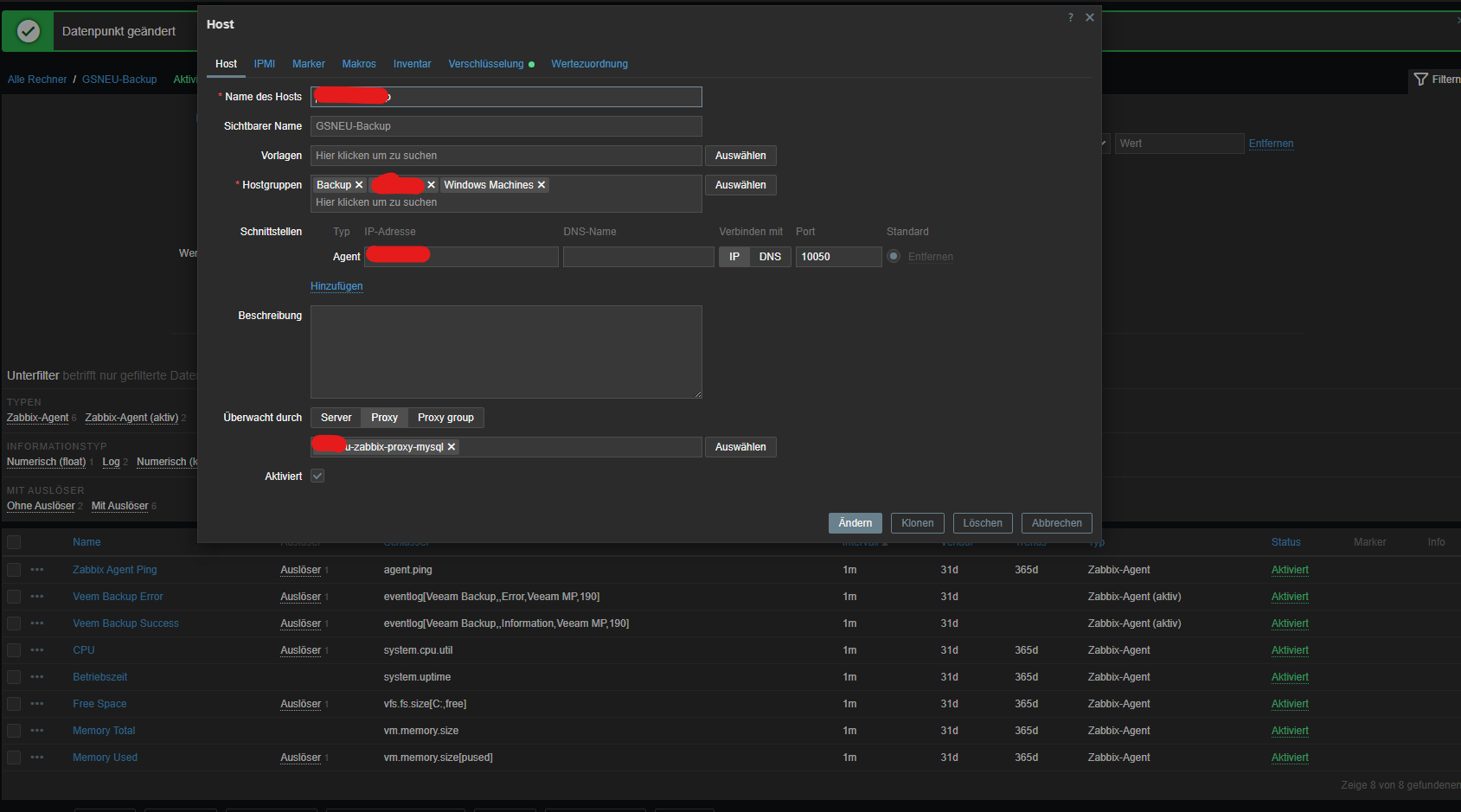Image resolution: width=1461 pixels, height=812 pixels.
Task: Check the box for Veem Backup Error row
Action: pos(14,597)
